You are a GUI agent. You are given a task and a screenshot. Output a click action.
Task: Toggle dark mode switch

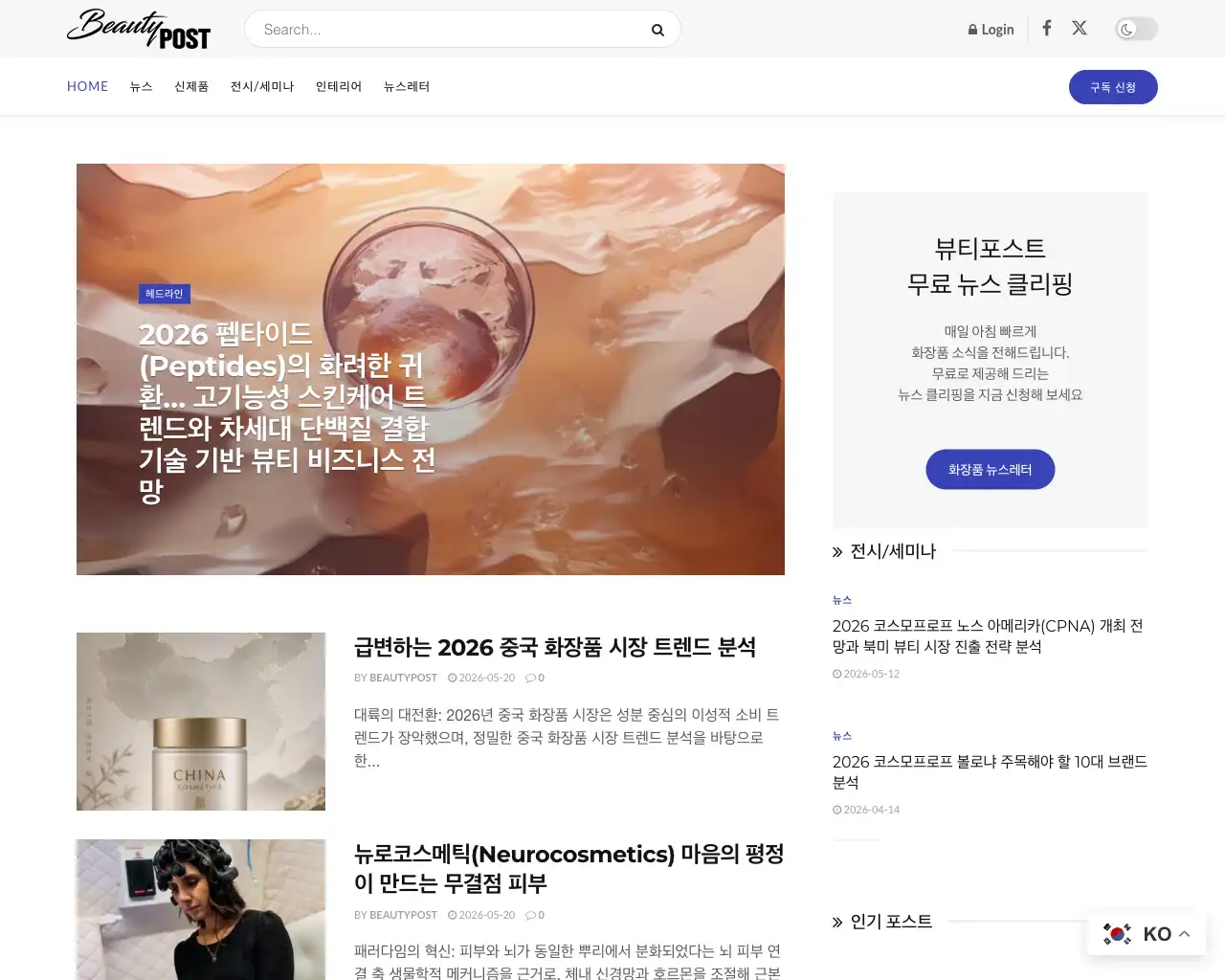(x=1136, y=29)
